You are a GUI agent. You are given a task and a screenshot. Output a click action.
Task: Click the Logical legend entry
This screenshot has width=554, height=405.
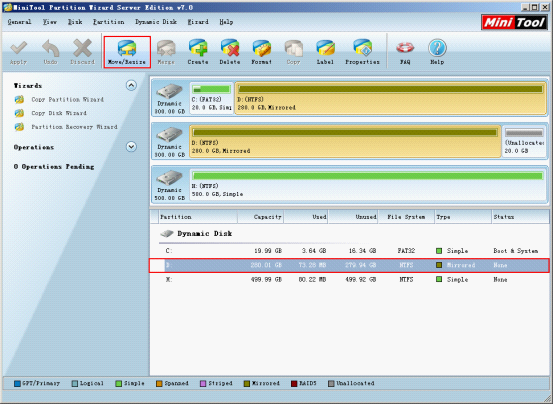coord(88,383)
